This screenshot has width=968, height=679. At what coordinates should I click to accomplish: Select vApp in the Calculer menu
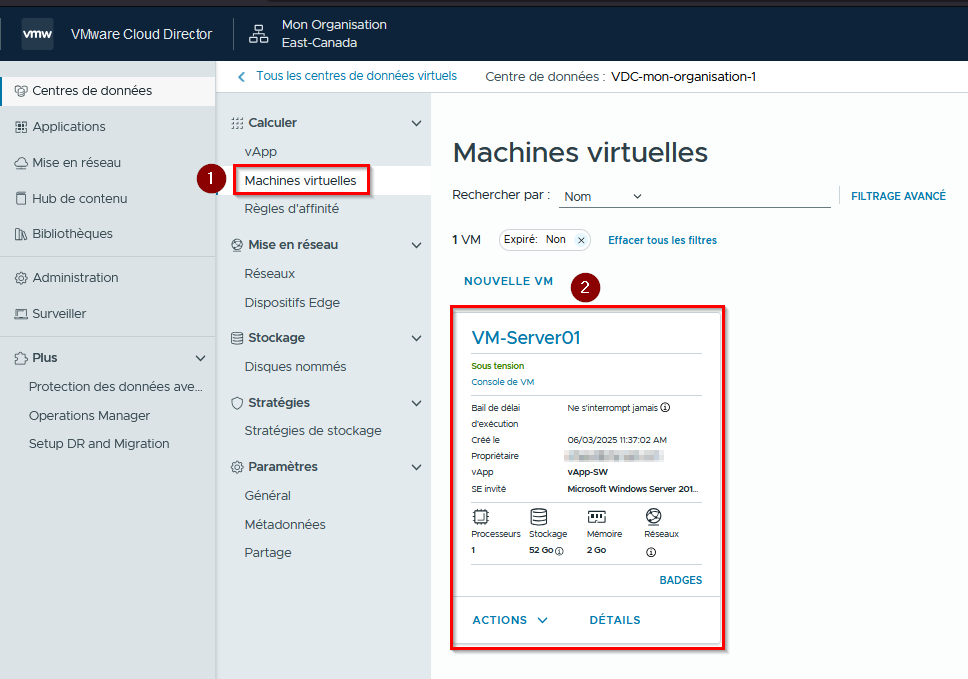click(x=261, y=152)
